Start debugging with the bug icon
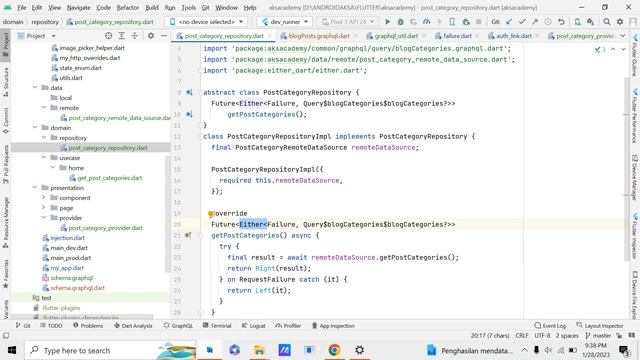The height and width of the screenshot is (360, 640). tap(400, 22)
